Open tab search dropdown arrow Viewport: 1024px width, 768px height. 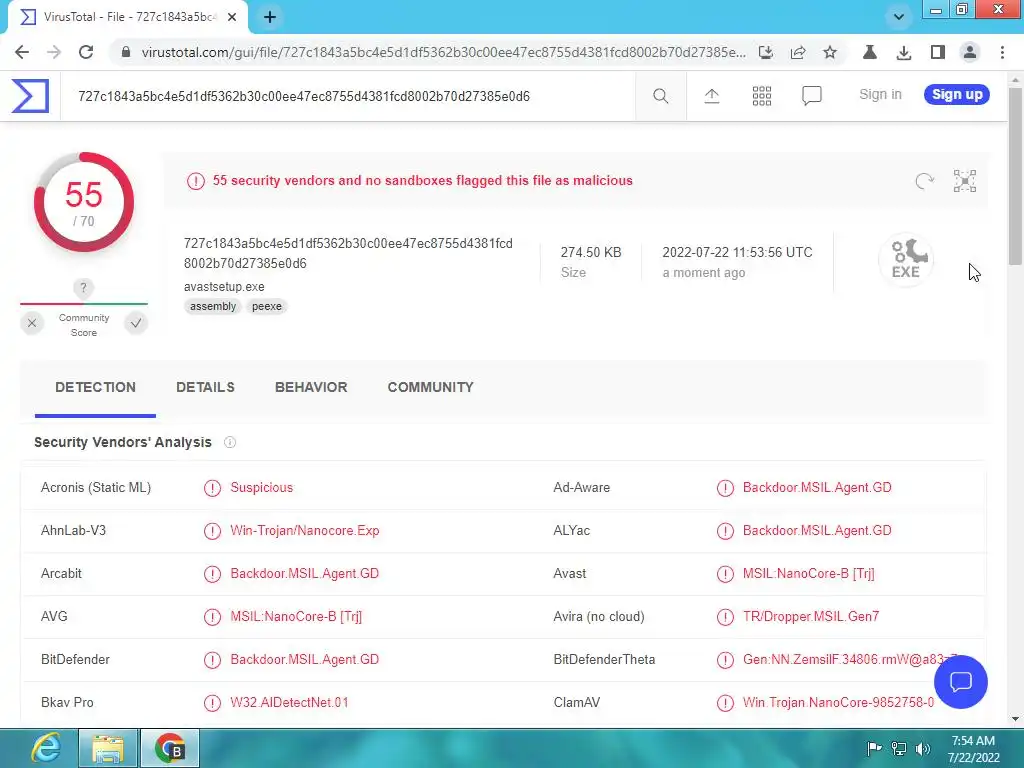coord(899,17)
